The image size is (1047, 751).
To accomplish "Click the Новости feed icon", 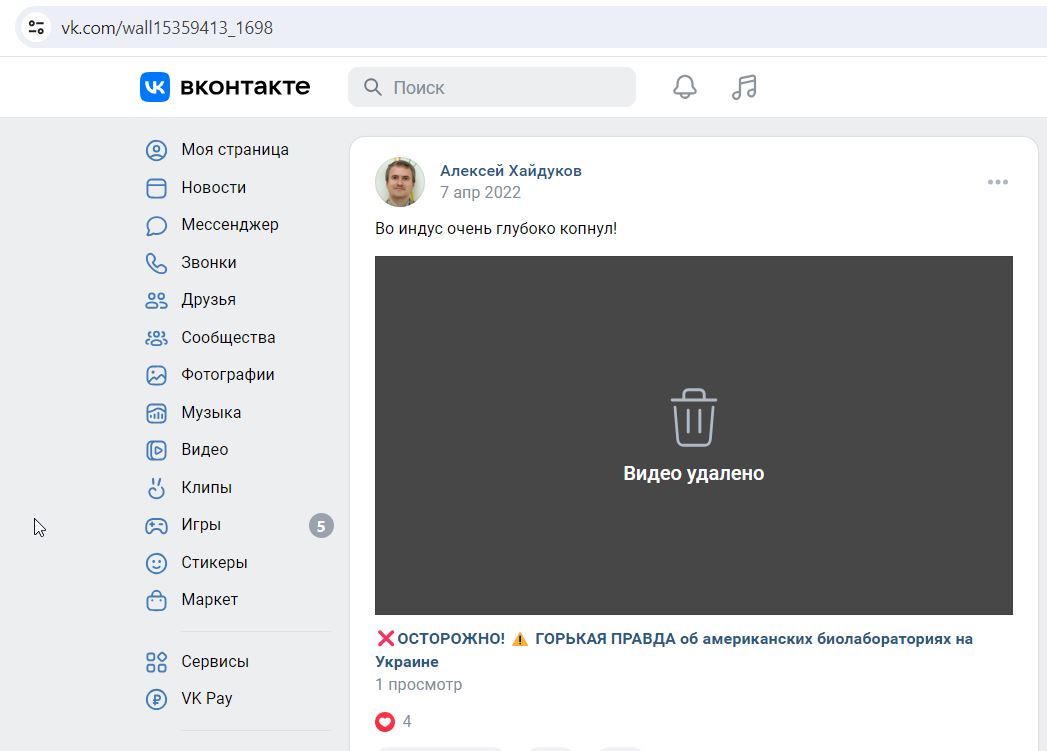I will (x=156, y=188).
